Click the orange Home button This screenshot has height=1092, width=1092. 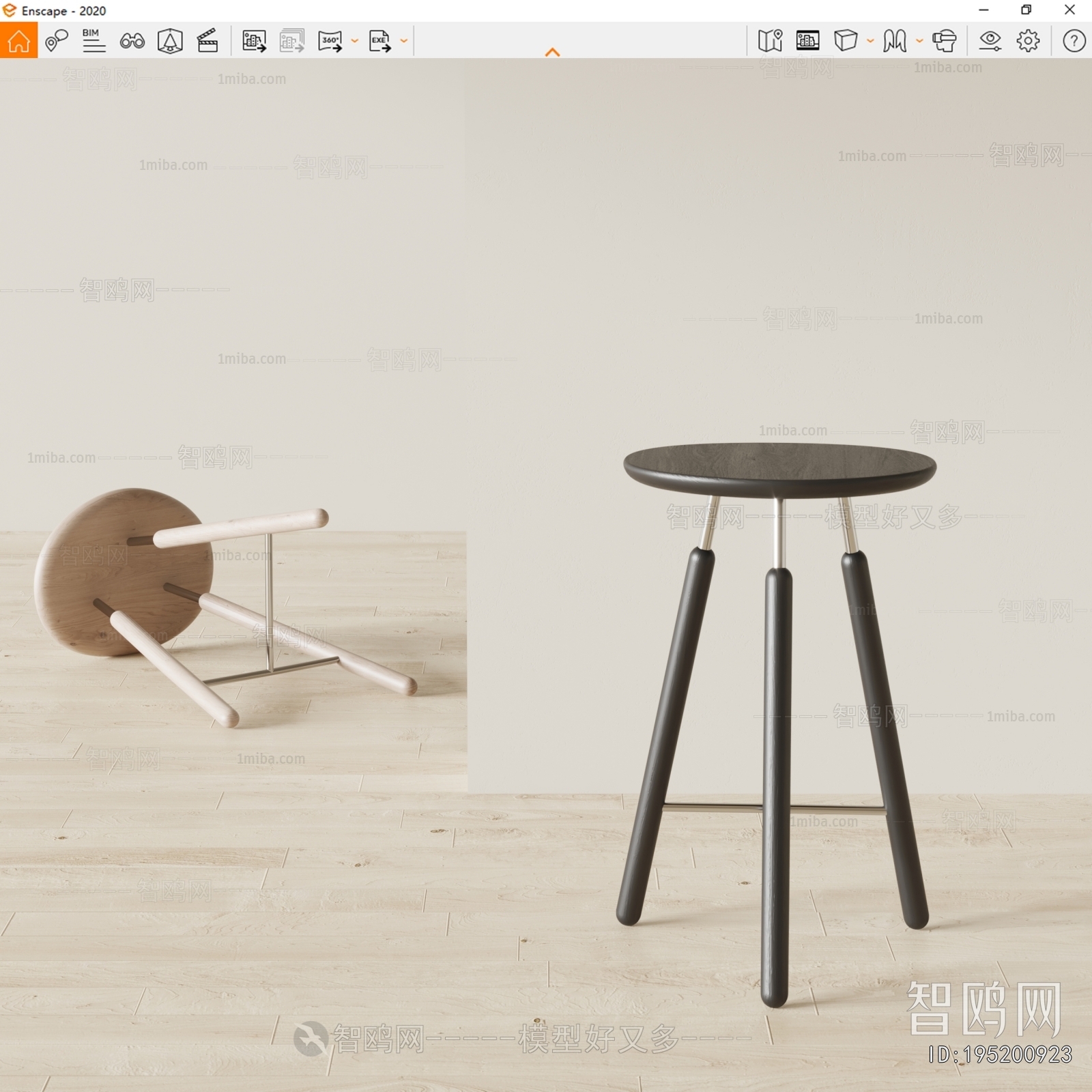pos(18,40)
